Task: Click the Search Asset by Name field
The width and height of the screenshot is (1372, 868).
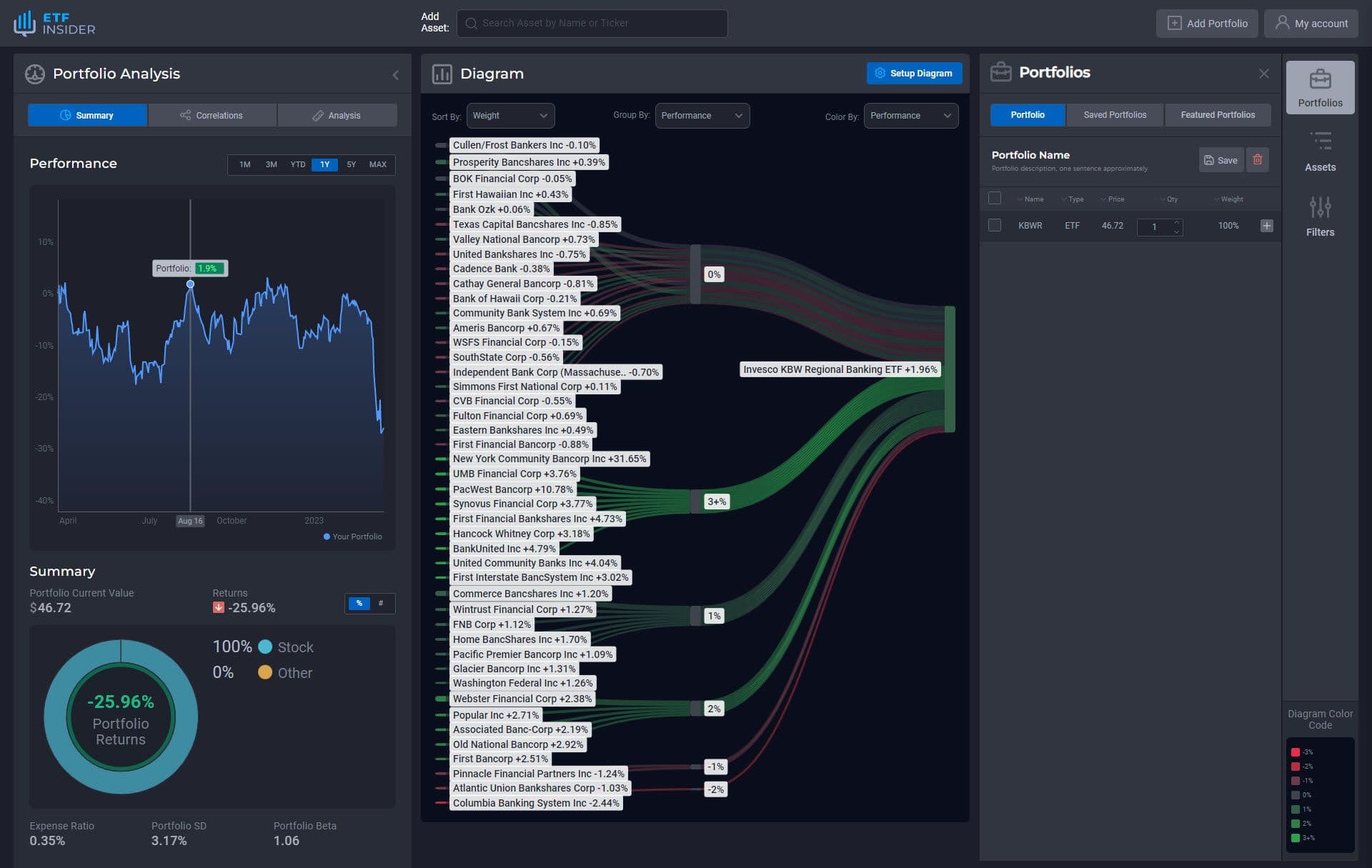Action: pyautogui.click(x=592, y=24)
